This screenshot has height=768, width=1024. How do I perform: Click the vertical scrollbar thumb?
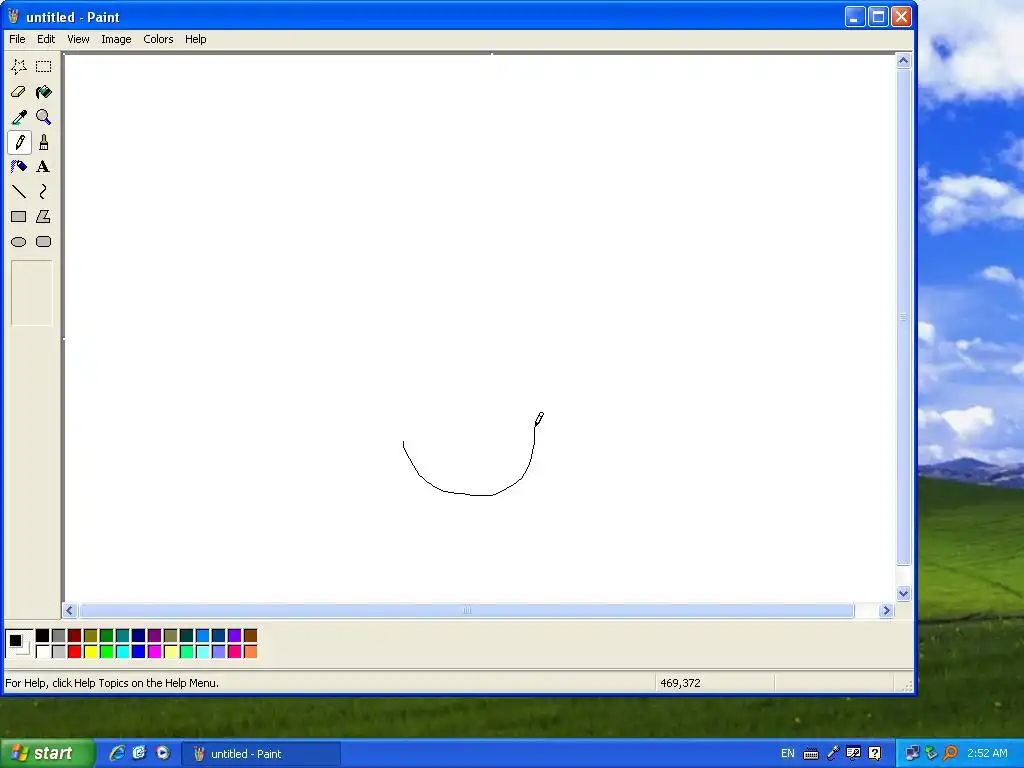point(904,317)
